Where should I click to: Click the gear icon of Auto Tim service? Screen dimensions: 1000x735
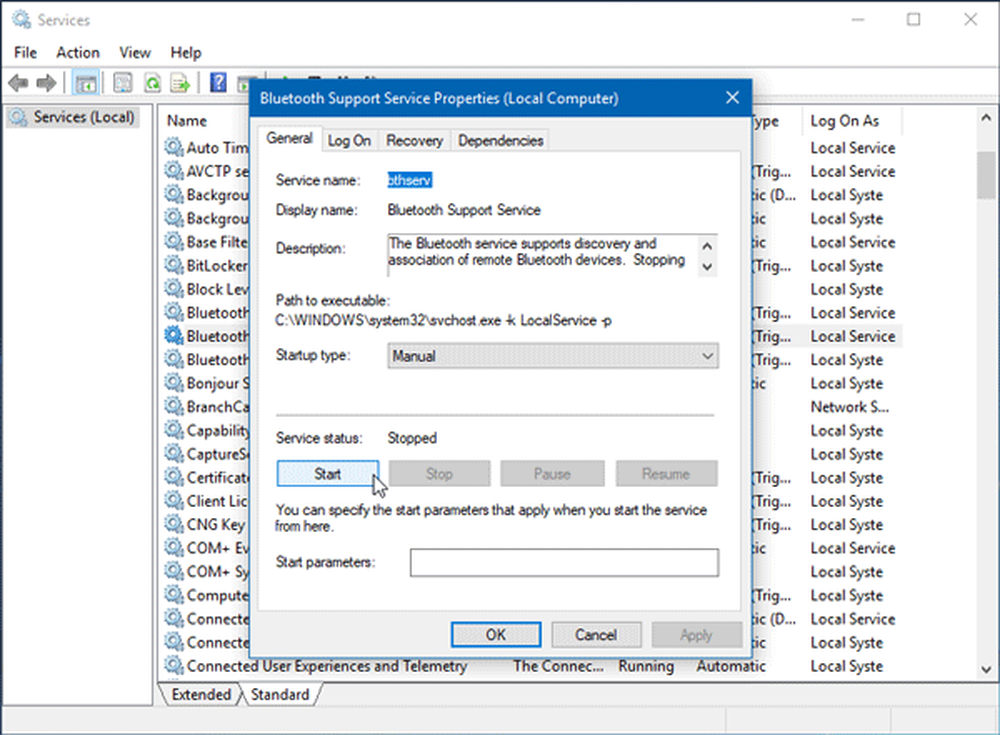point(173,147)
